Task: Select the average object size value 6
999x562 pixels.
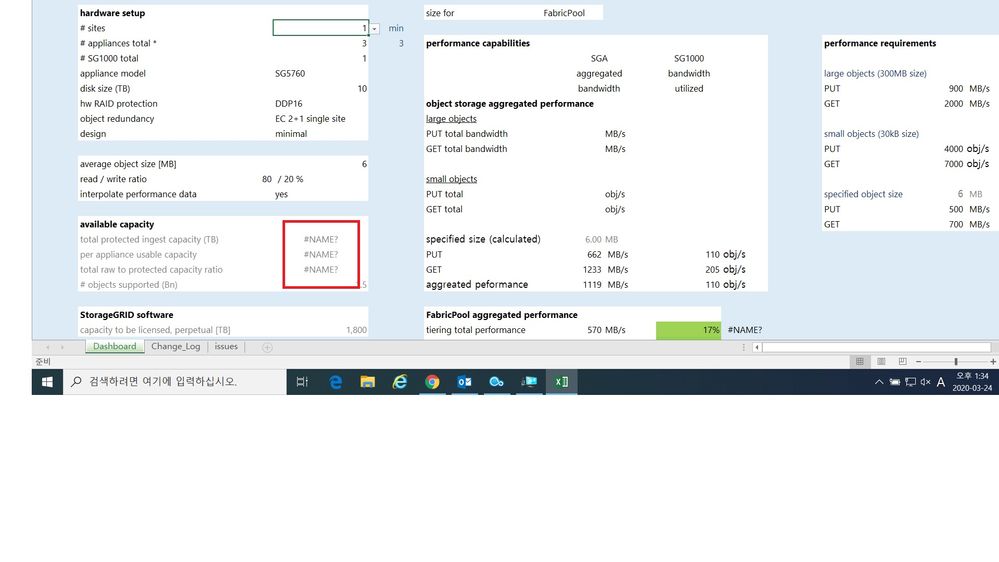Action: tap(364, 164)
